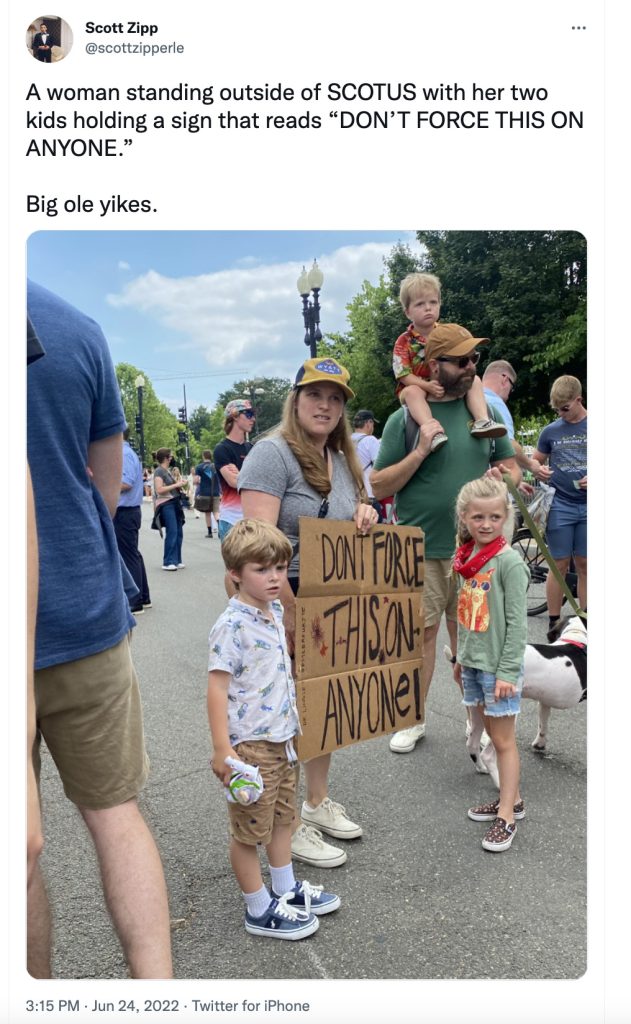Click the boy in white patterned shirt
This screenshot has height=1024, width=631.
coord(261,725)
